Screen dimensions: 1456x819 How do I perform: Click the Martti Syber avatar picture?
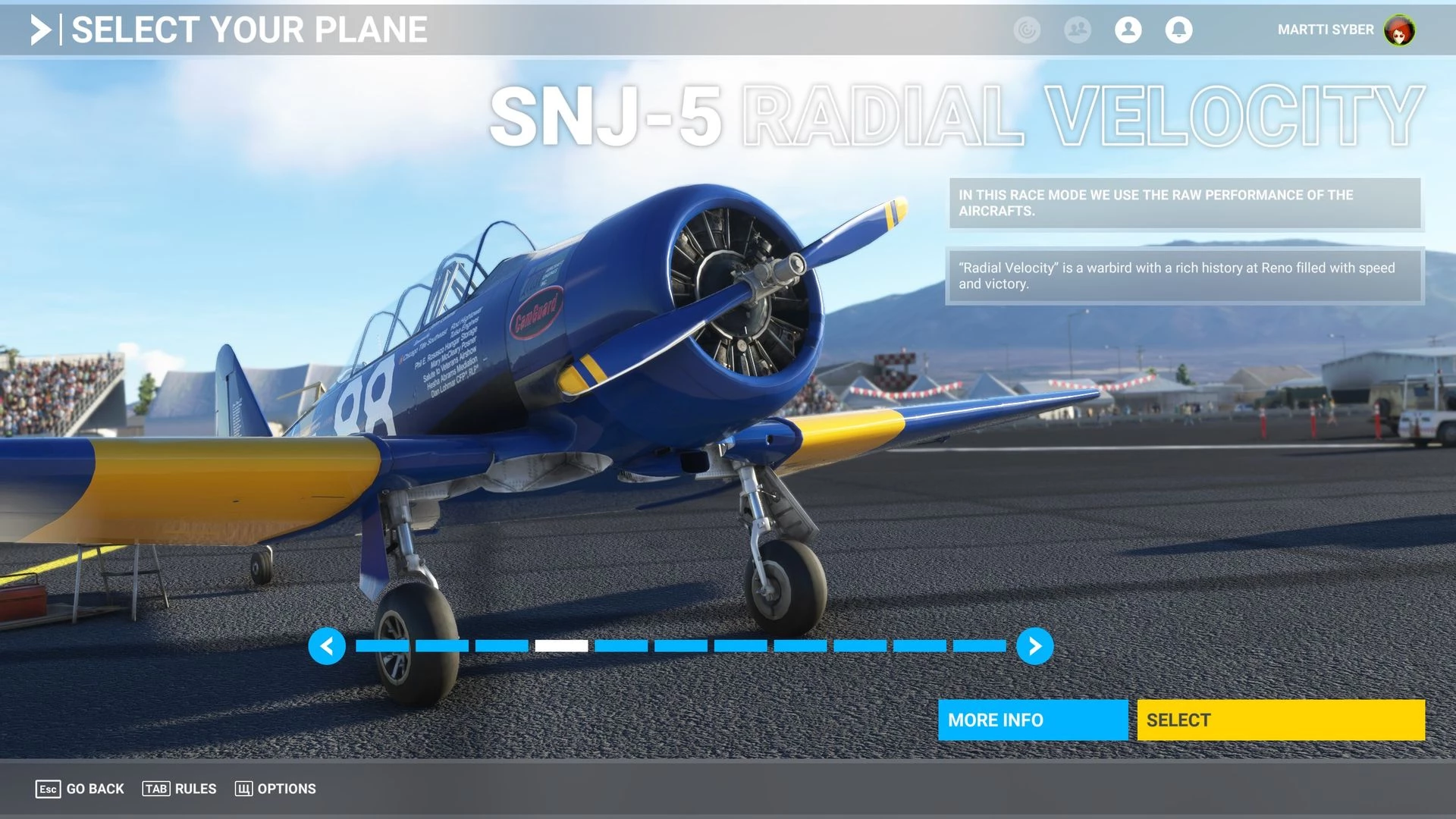click(1399, 30)
